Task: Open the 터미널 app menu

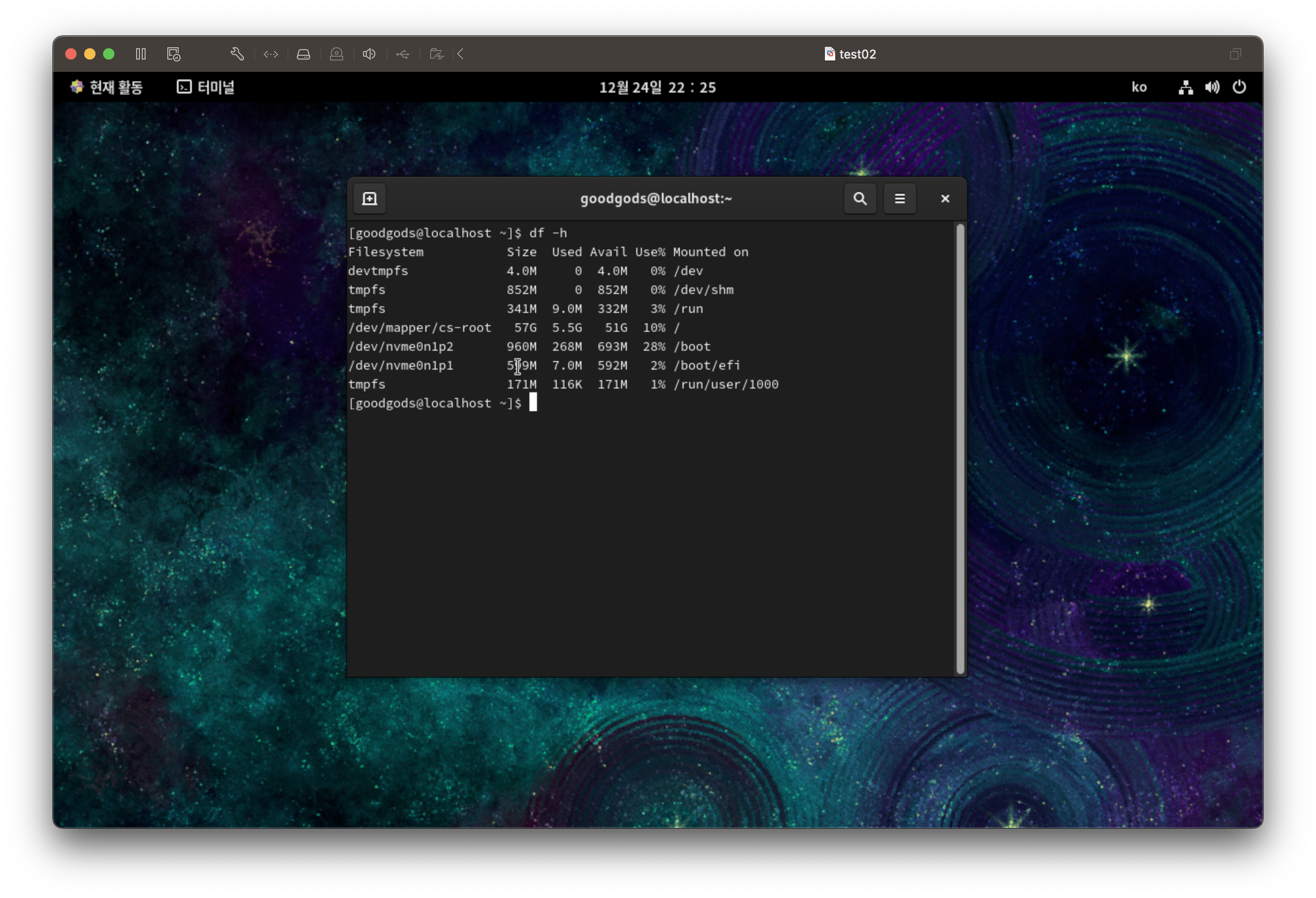Action: click(206, 87)
